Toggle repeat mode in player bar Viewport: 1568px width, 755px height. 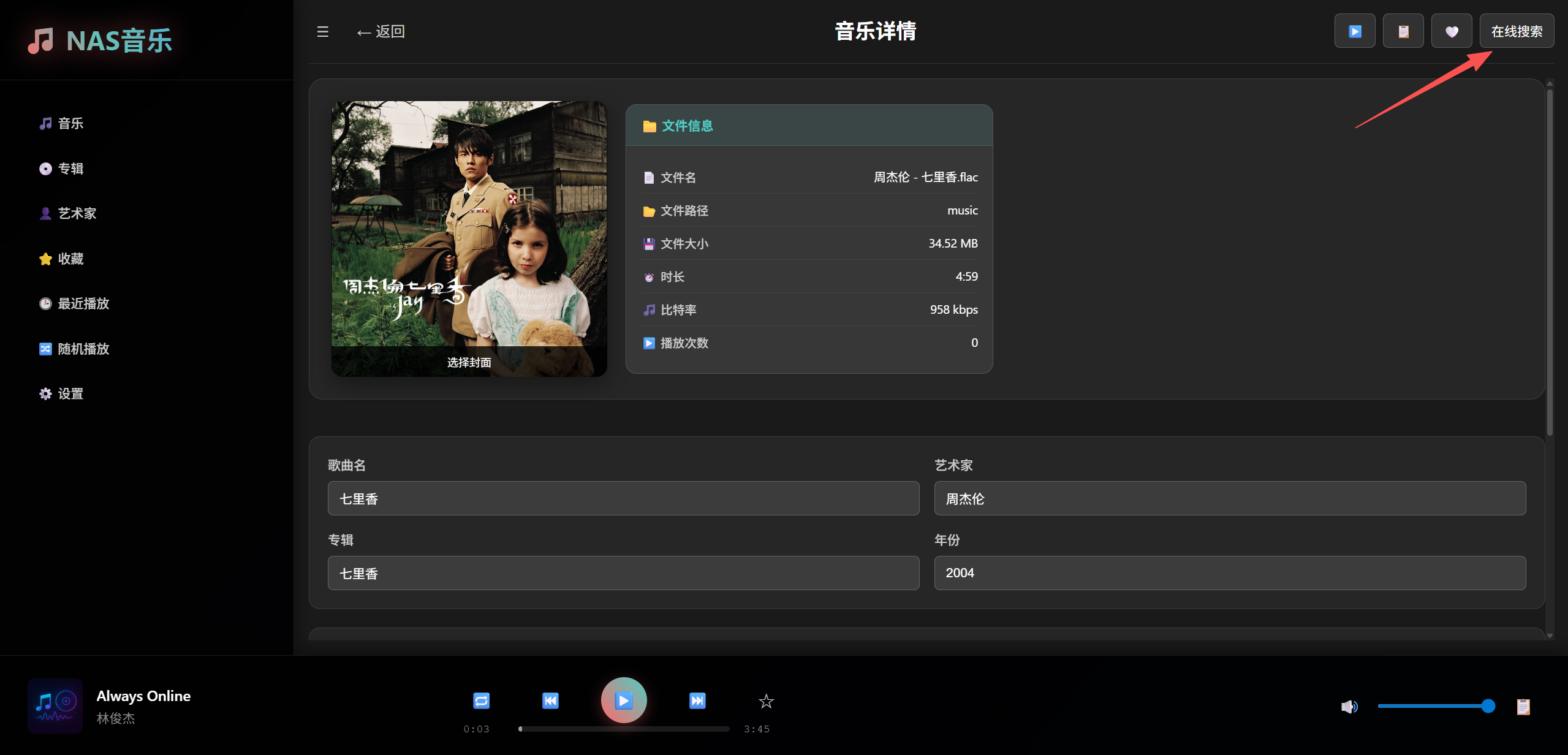(x=481, y=700)
